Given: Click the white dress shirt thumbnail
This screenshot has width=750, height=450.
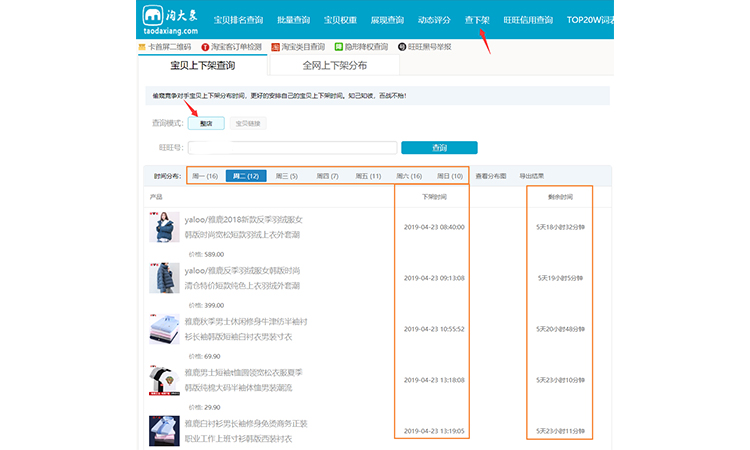Looking at the screenshot, I should [164, 431].
